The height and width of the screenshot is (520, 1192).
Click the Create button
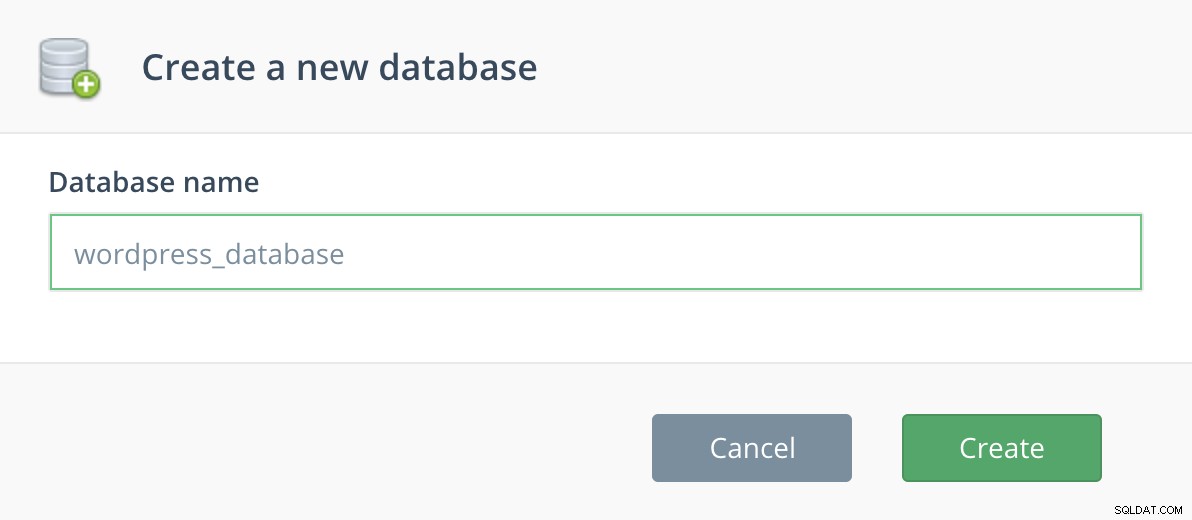pyautogui.click(x=1001, y=448)
